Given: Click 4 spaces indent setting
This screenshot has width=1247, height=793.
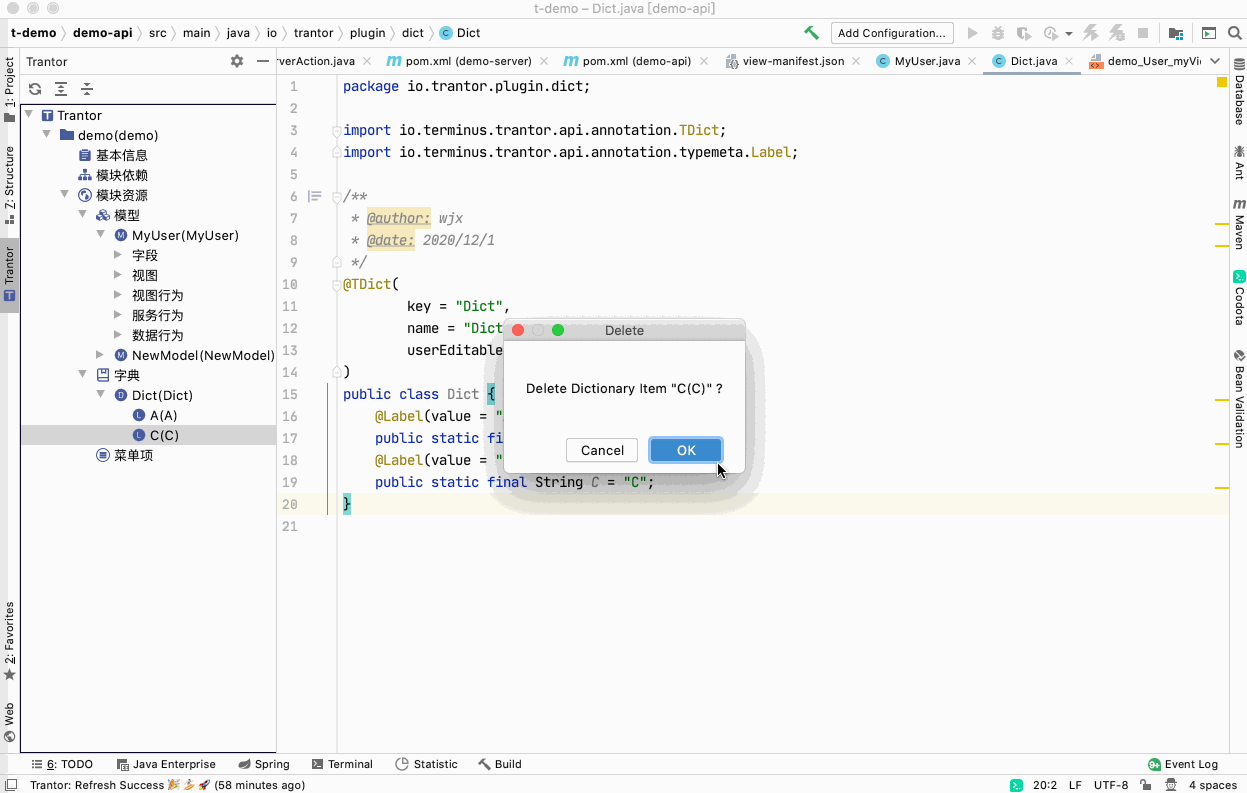Looking at the screenshot, I should pos(1212,785).
